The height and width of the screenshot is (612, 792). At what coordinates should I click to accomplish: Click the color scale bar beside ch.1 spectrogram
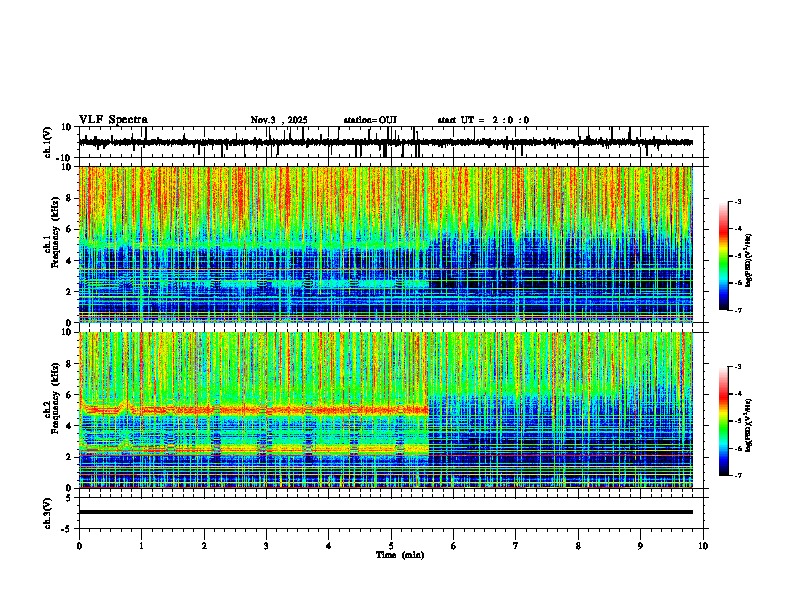(x=724, y=256)
